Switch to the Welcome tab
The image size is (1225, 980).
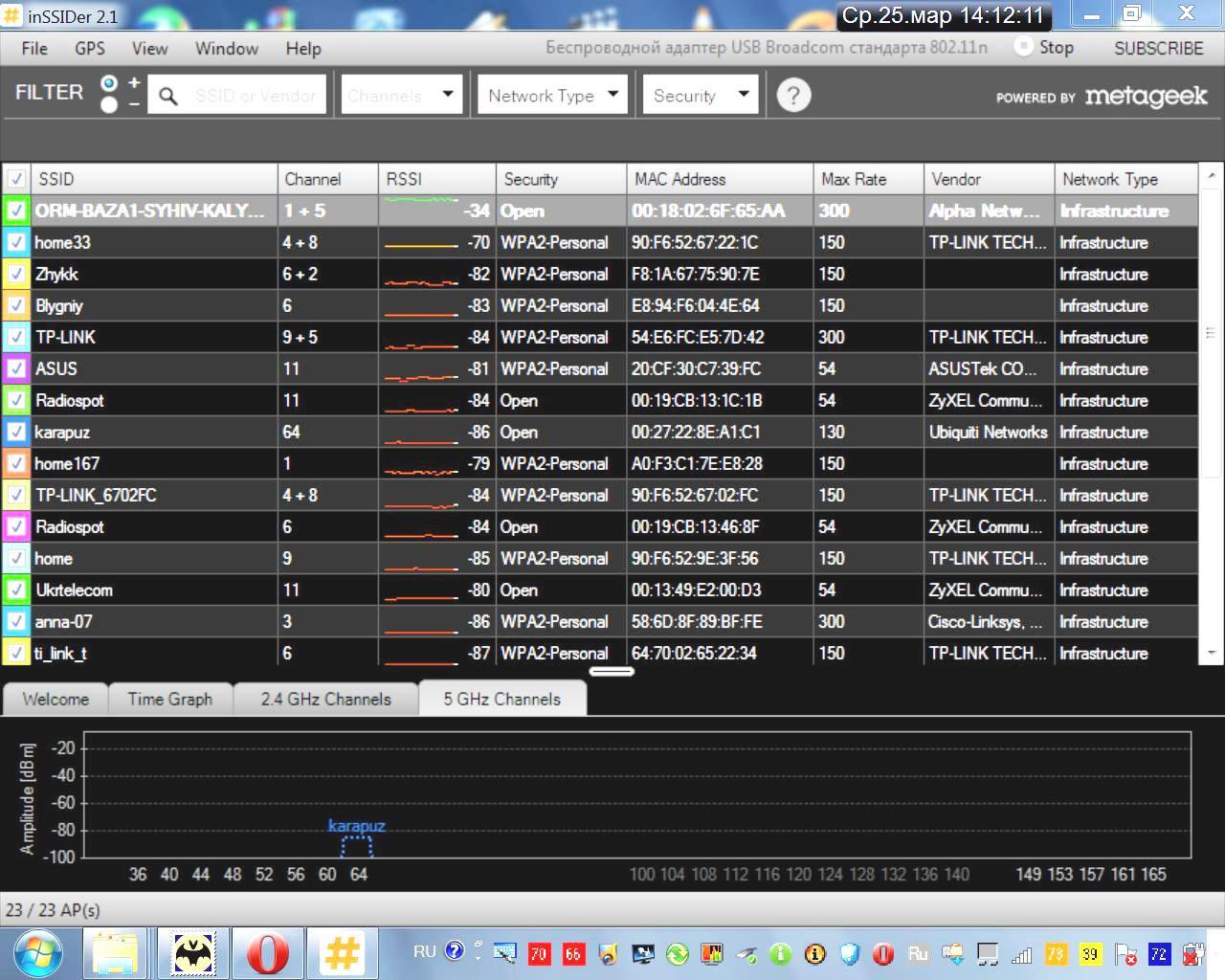(56, 699)
